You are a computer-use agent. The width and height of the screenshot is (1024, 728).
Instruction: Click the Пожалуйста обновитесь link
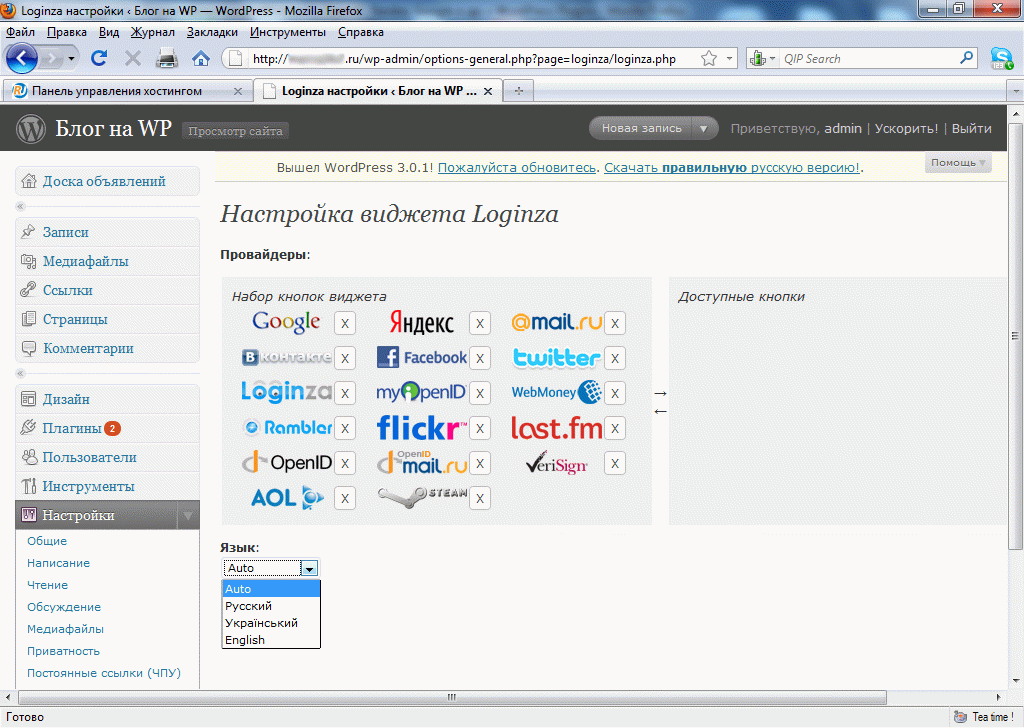point(517,167)
